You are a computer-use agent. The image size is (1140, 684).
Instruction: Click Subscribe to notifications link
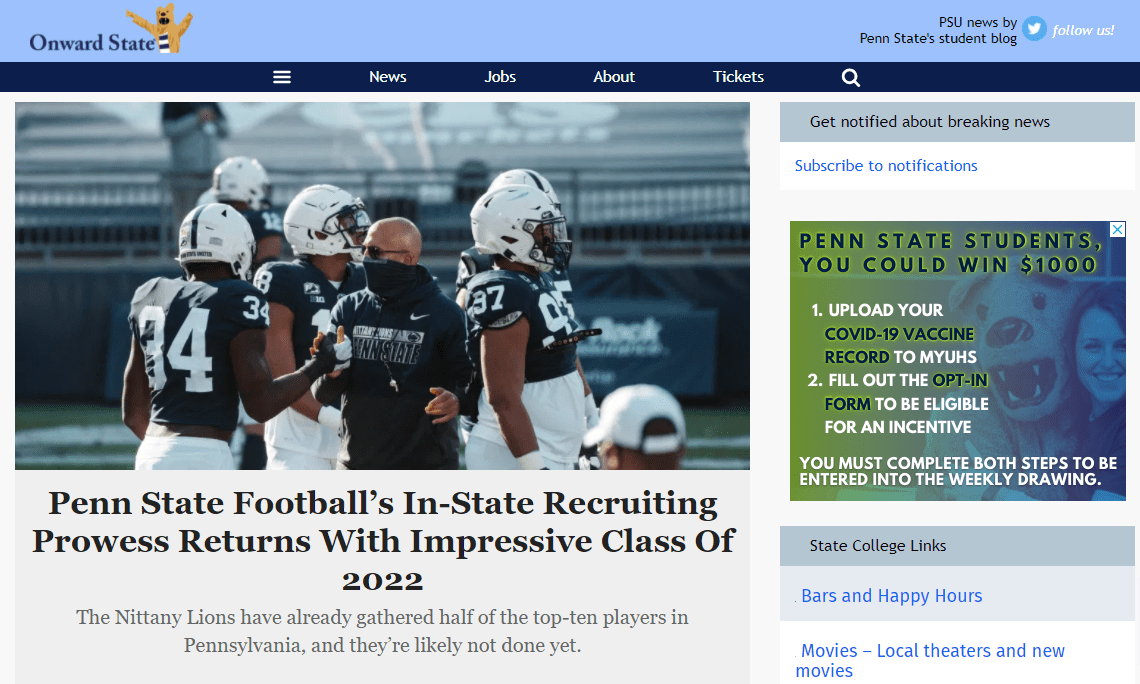pos(886,166)
